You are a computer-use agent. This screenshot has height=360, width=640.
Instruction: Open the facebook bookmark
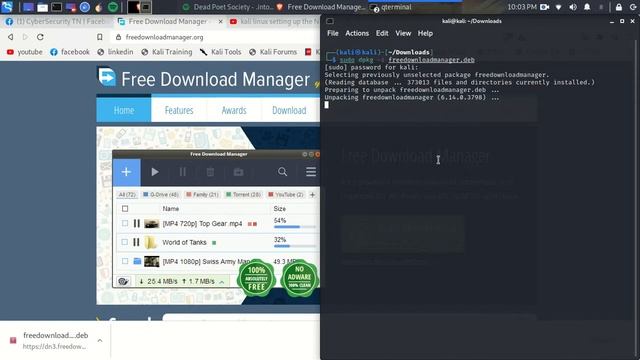pyautogui.click(x=70, y=52)
